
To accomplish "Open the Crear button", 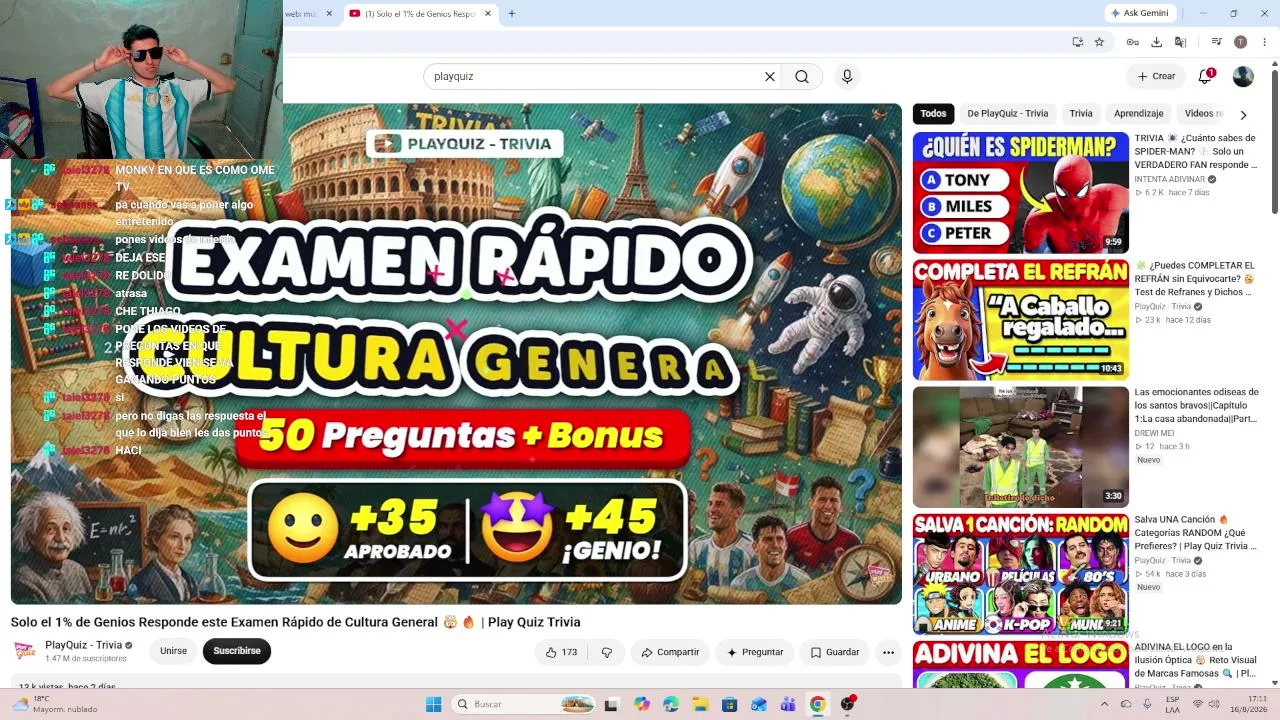I will 1156,76.
